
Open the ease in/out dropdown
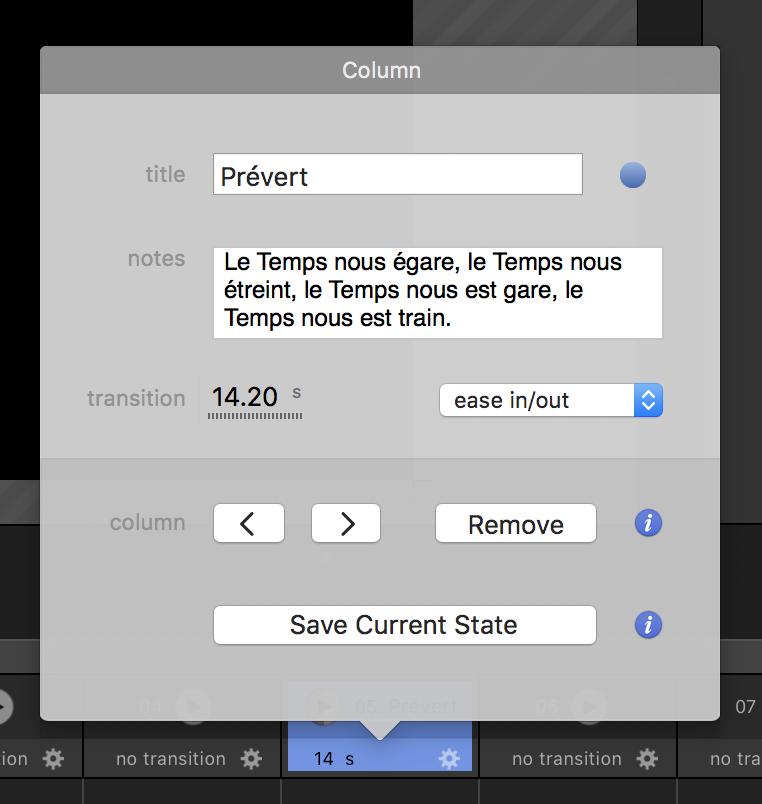tap(550, 400)
